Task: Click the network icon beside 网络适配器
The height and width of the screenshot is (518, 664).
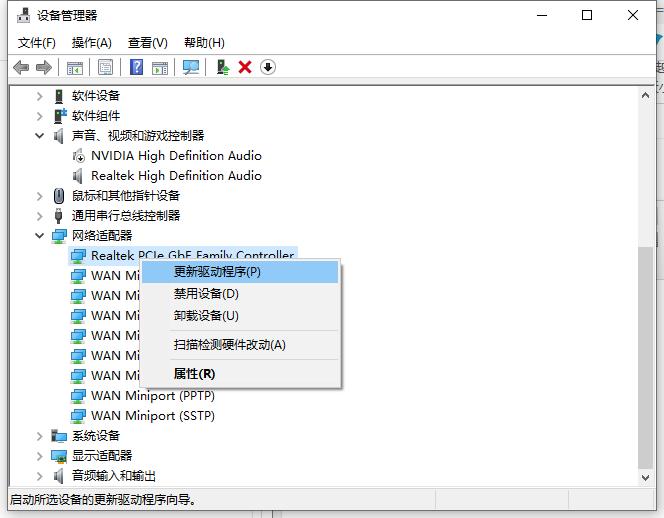Action: point(59,236)
